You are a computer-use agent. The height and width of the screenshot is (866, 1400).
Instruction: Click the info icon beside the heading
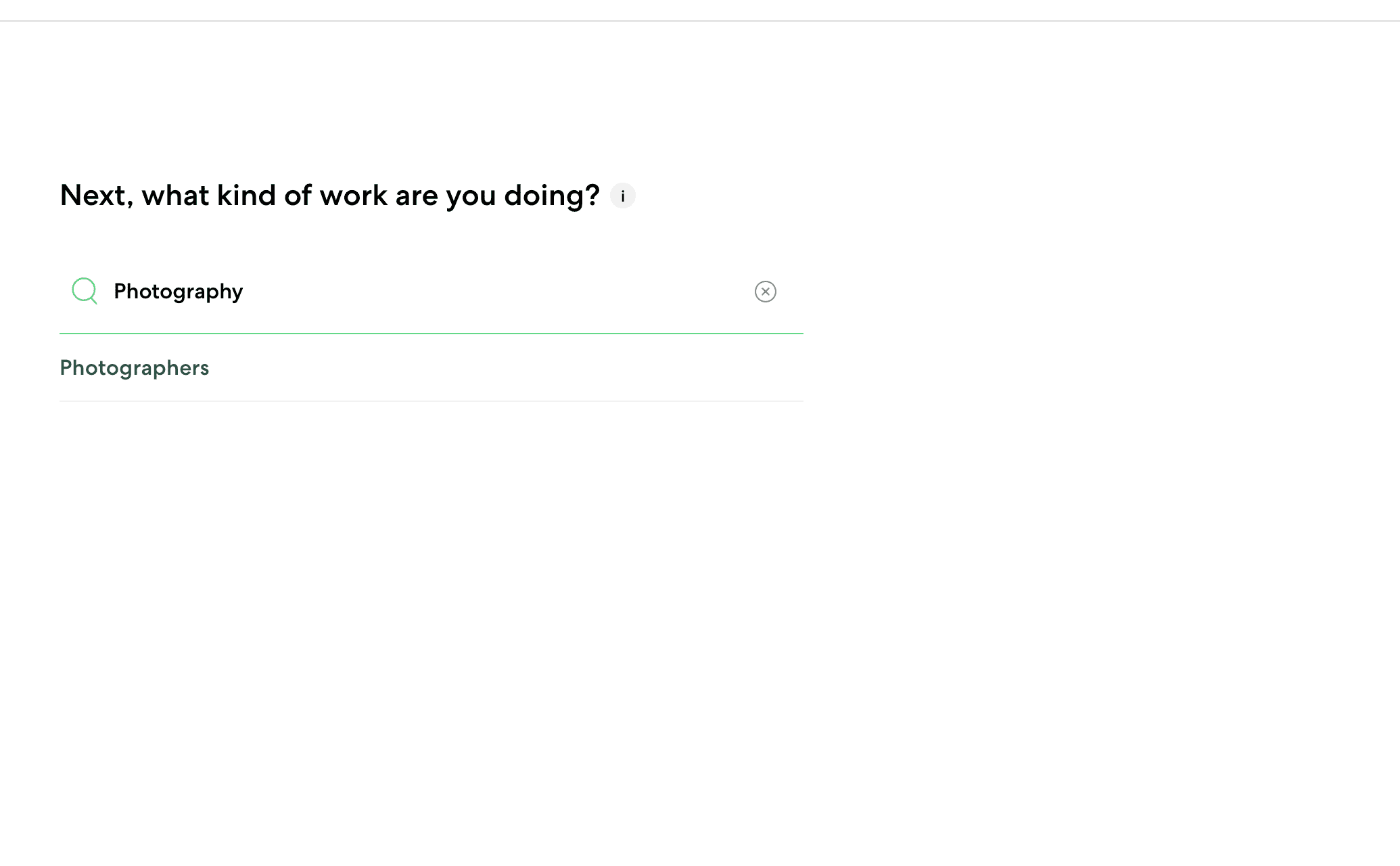point(622,196)
